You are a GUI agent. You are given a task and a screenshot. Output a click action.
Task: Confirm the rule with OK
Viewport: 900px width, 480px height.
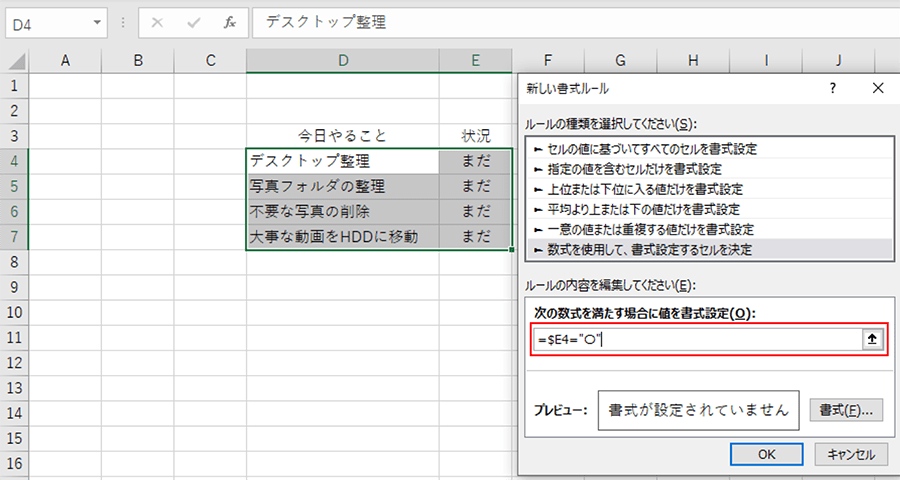767,455
